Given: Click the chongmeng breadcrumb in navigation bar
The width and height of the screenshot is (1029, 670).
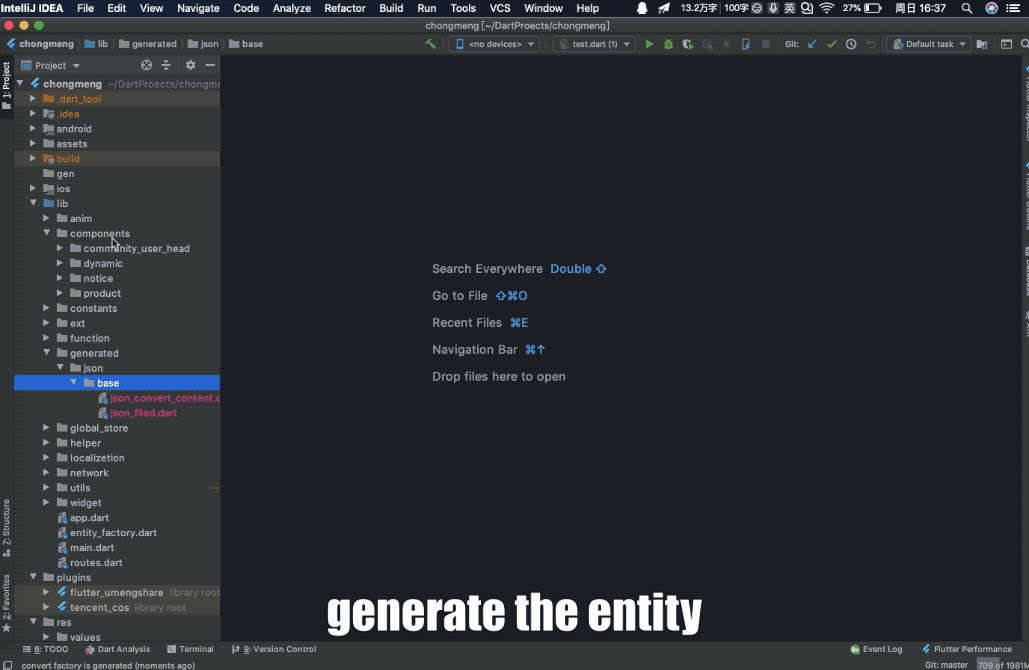Looking at the screenshot, I should (x=40, y=44).
